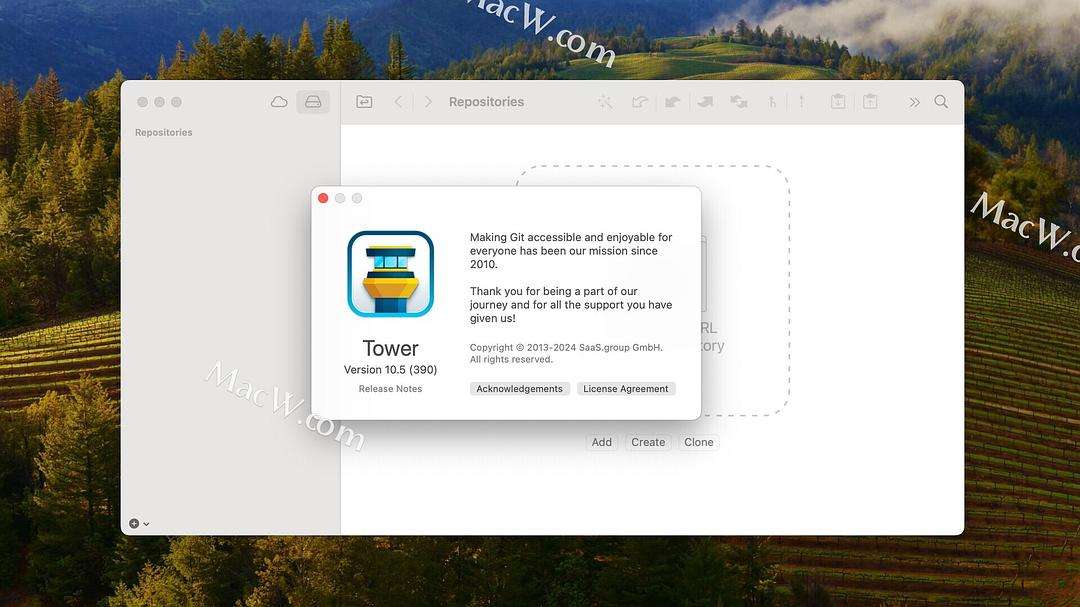This screenshot has height=607, width=1080.
Task: Open the Acknowledgements button
Action: pyautogui.click(x=519, y=389)
